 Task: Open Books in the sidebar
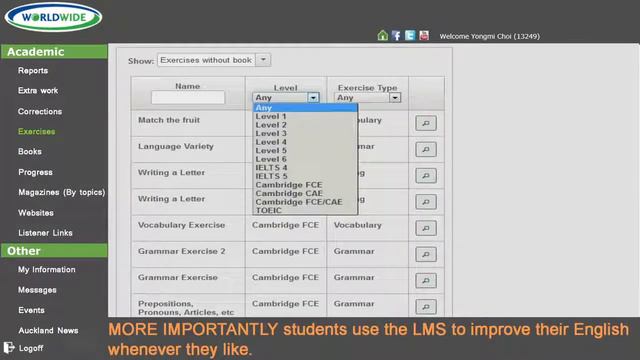click(29, 151)
